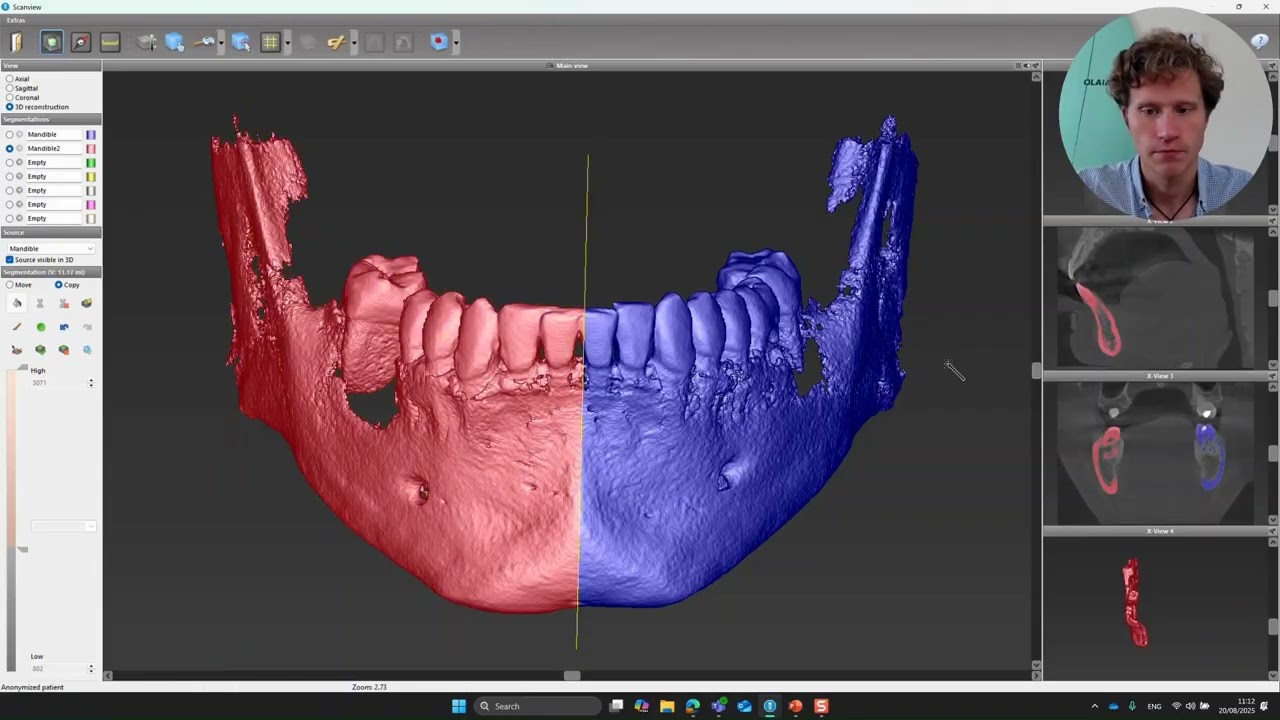Click the main view horizontal scrollbar thumb

click(572, 676)
